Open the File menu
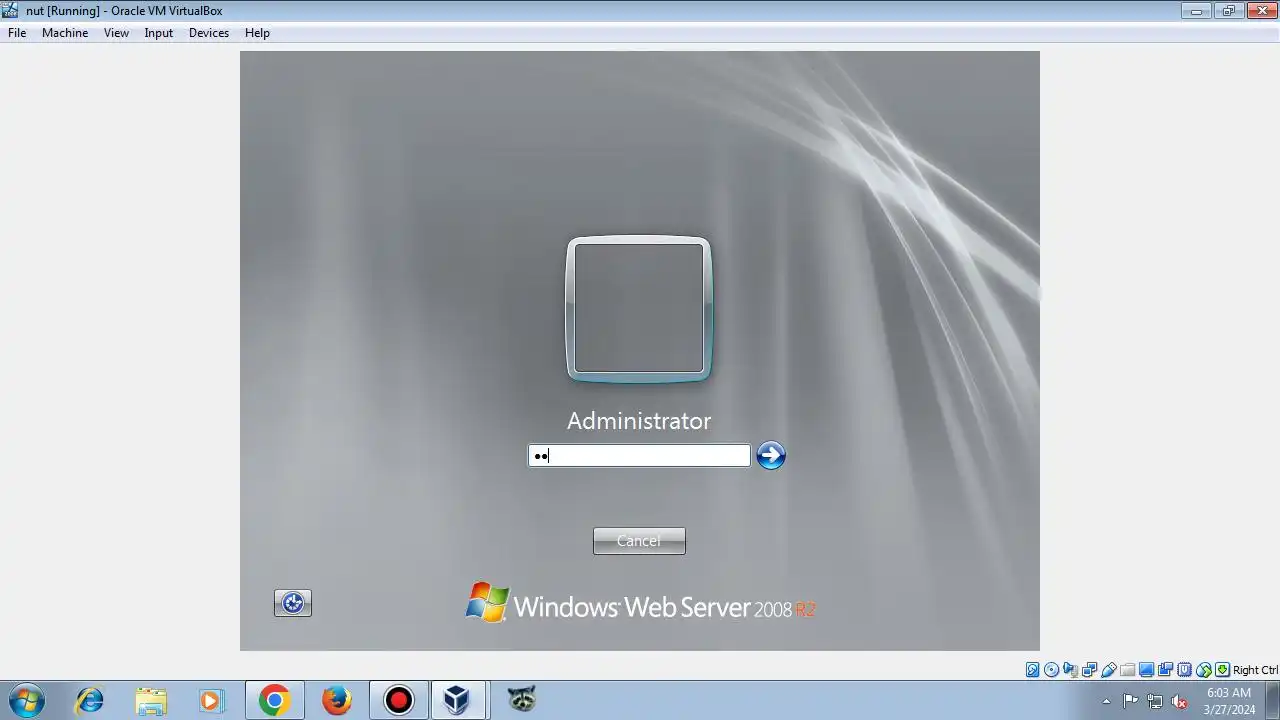Screen dimensions: 1280x720 click(17, 33)
